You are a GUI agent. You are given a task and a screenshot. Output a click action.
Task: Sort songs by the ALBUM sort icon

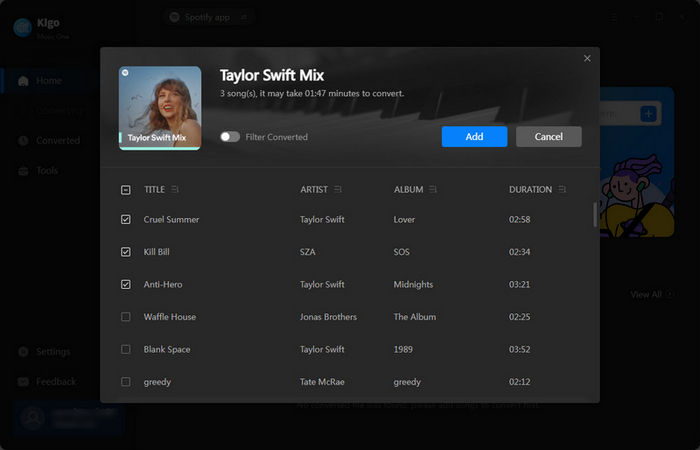(433, 189)
